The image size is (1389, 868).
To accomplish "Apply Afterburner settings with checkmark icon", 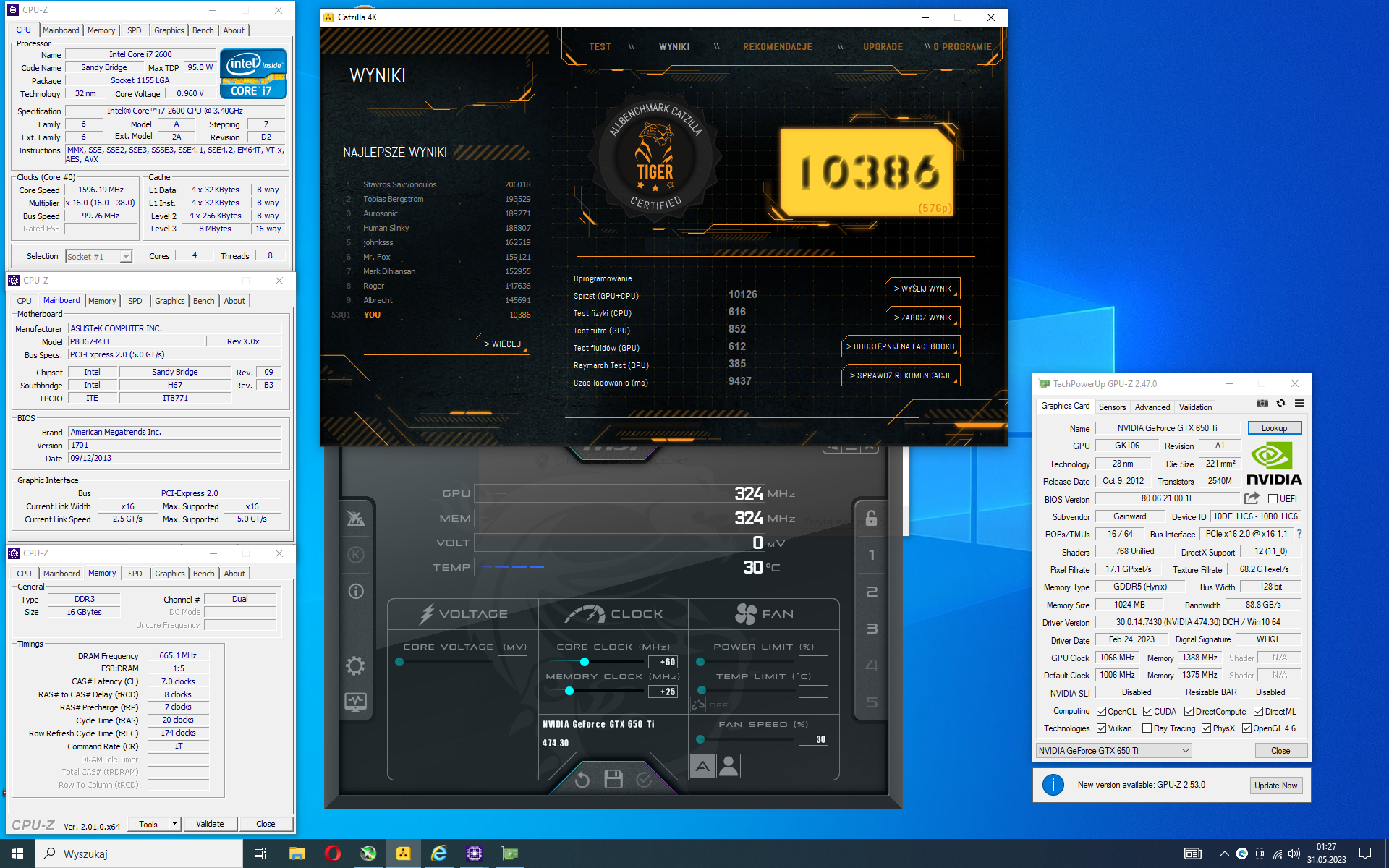I will point(644,779).
